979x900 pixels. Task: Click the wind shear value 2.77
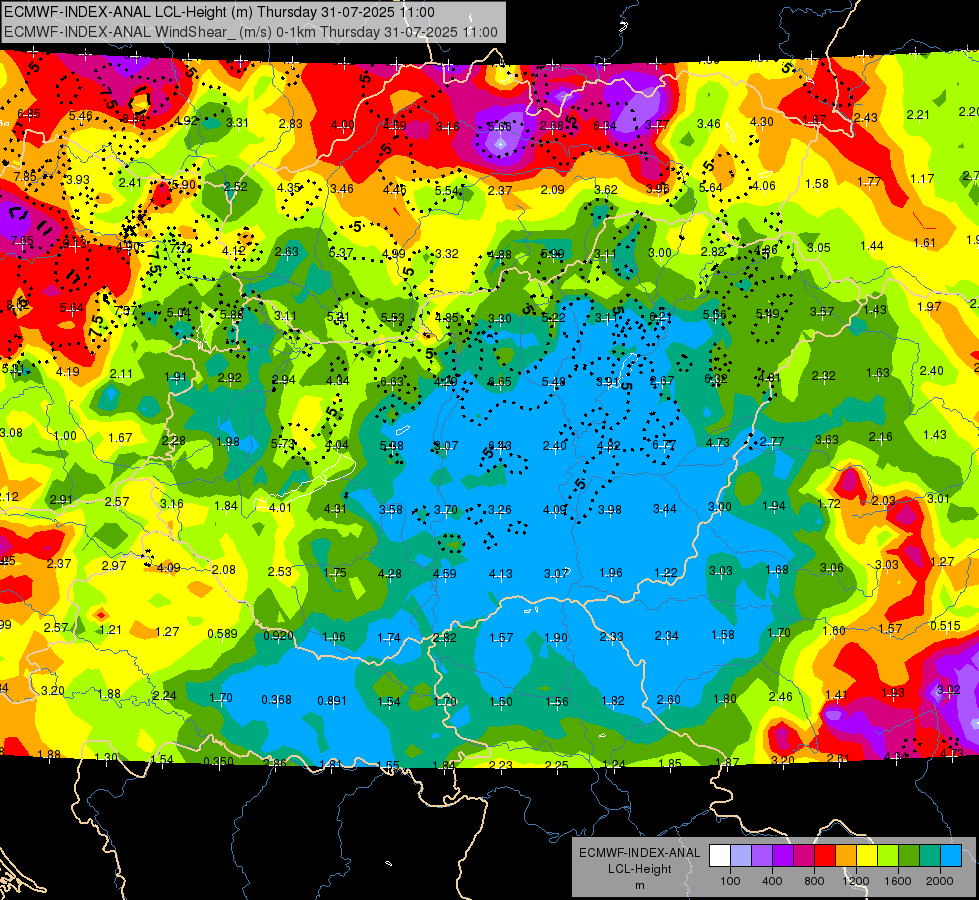772,442
